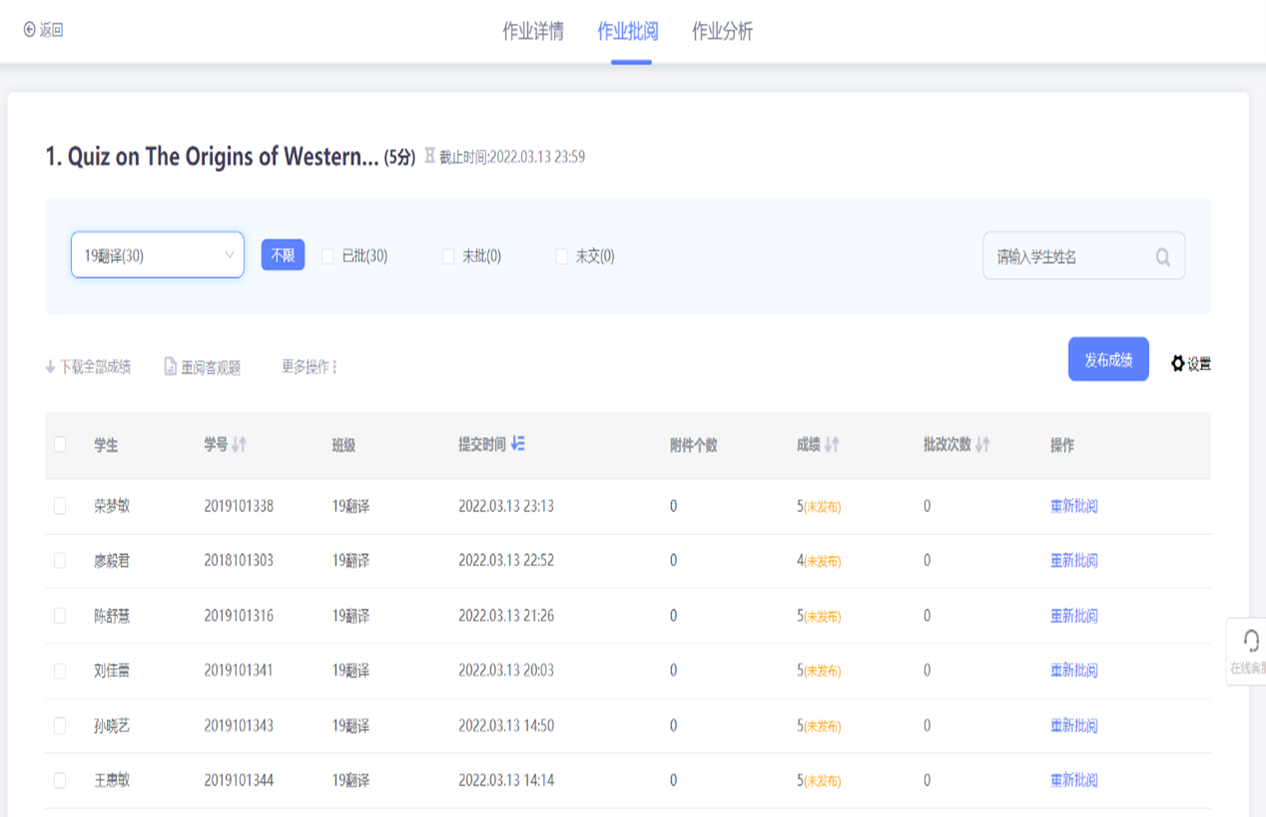Click 重新批阅 link for 廖毅君

(x=1074, y=561)
